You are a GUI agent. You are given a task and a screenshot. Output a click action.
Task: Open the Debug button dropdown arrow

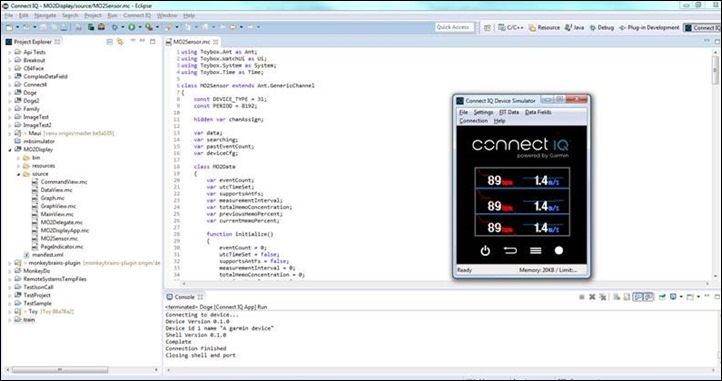[x=123, y=27]
